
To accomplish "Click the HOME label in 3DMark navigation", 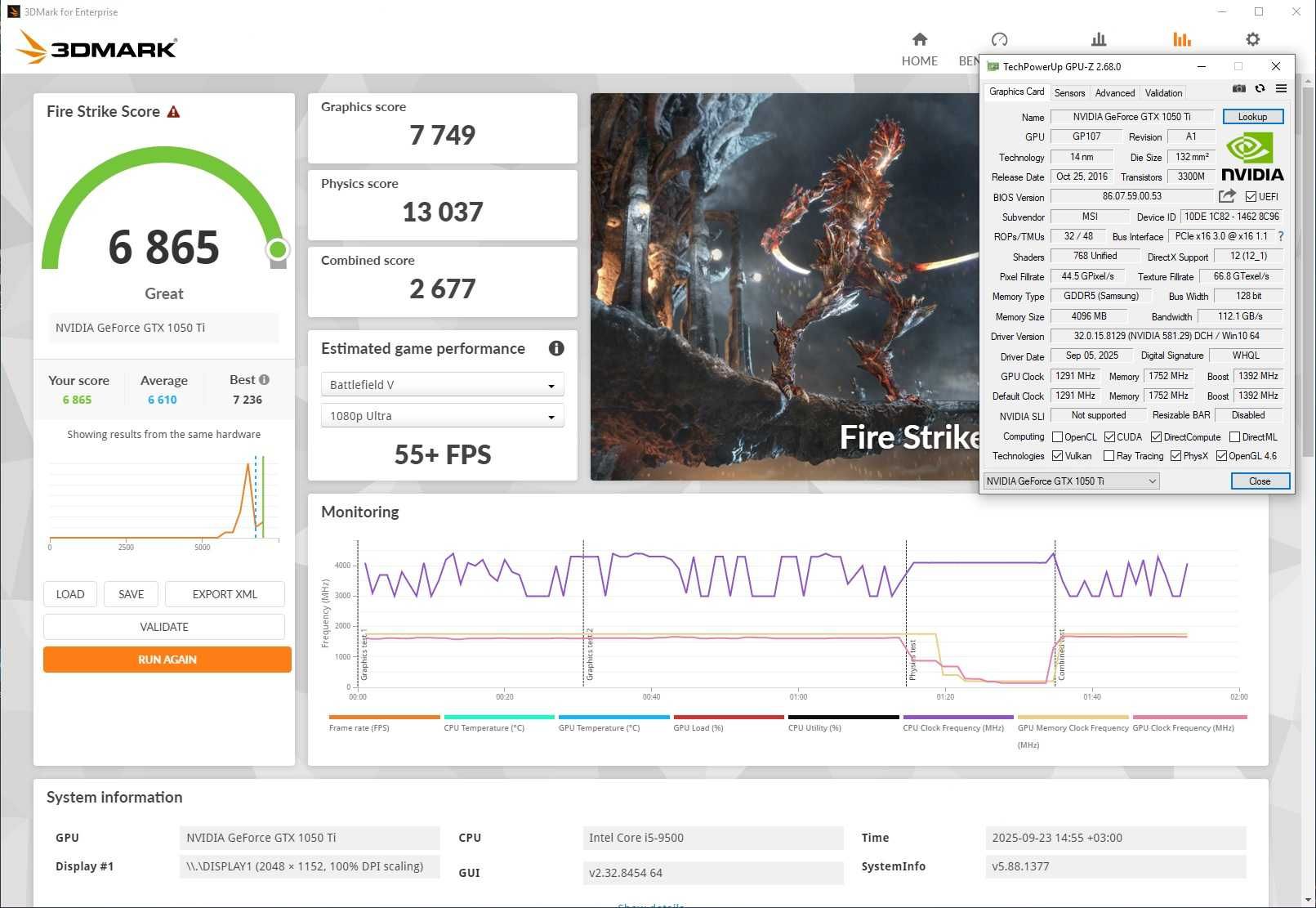I will click(920, 60).
